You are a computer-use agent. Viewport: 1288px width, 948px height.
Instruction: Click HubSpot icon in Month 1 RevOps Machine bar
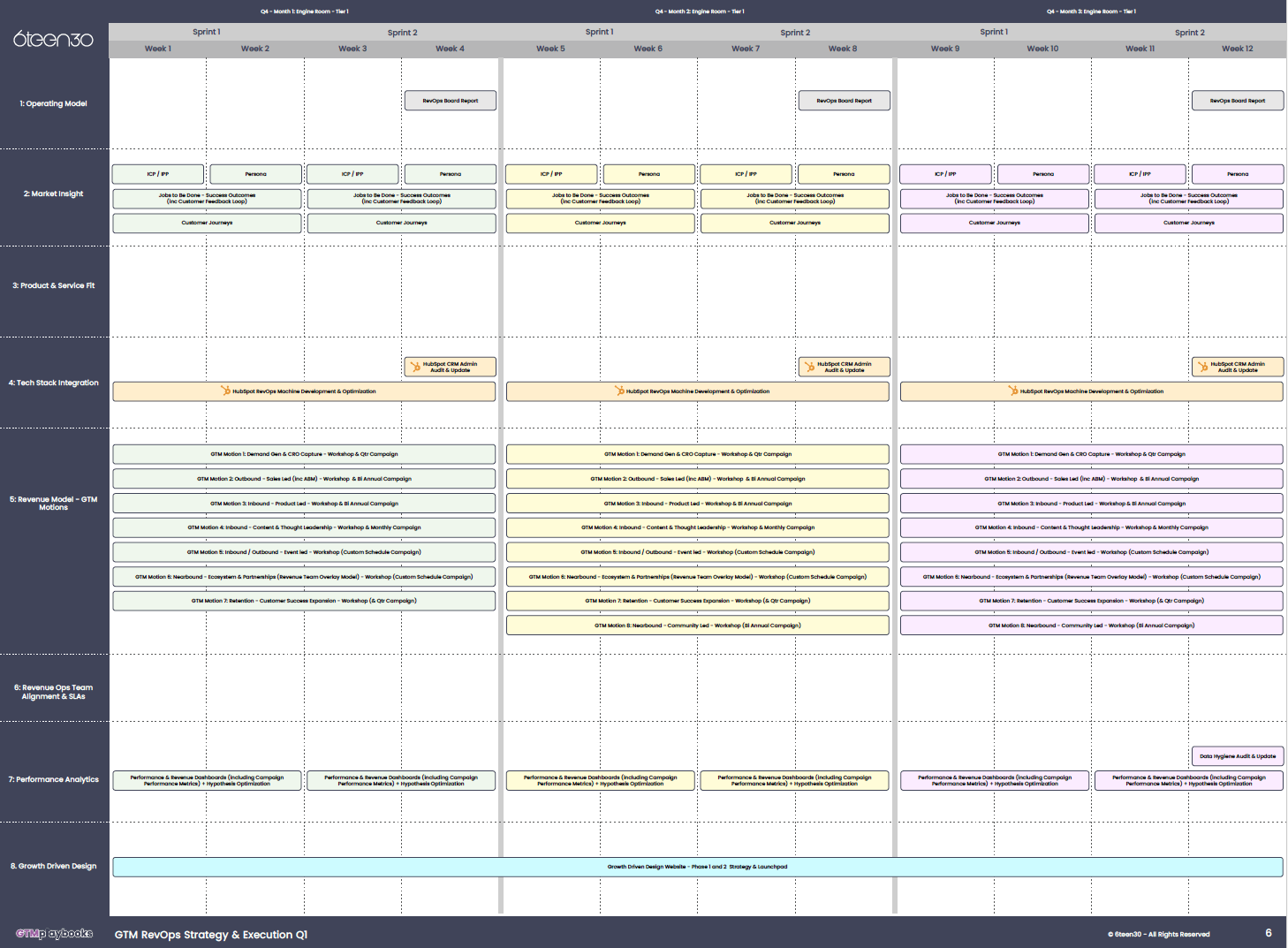(225, 391)
